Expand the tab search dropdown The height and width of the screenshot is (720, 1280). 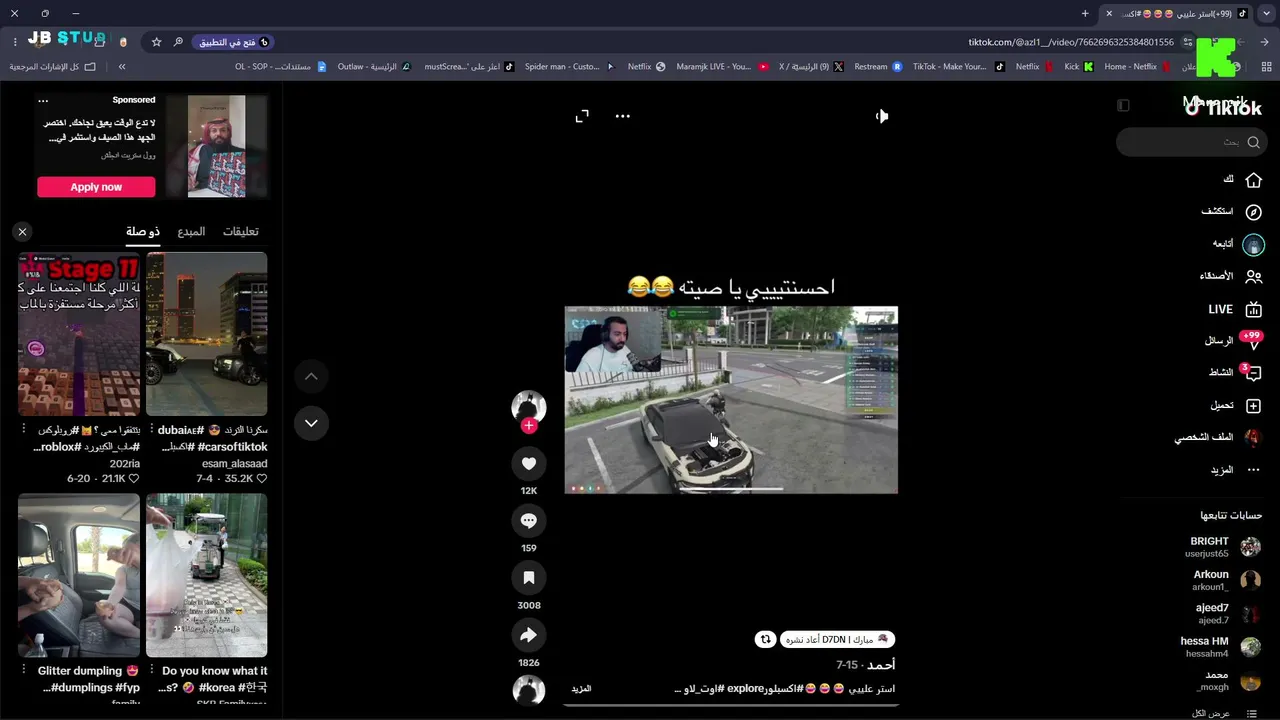[1266, 13]
